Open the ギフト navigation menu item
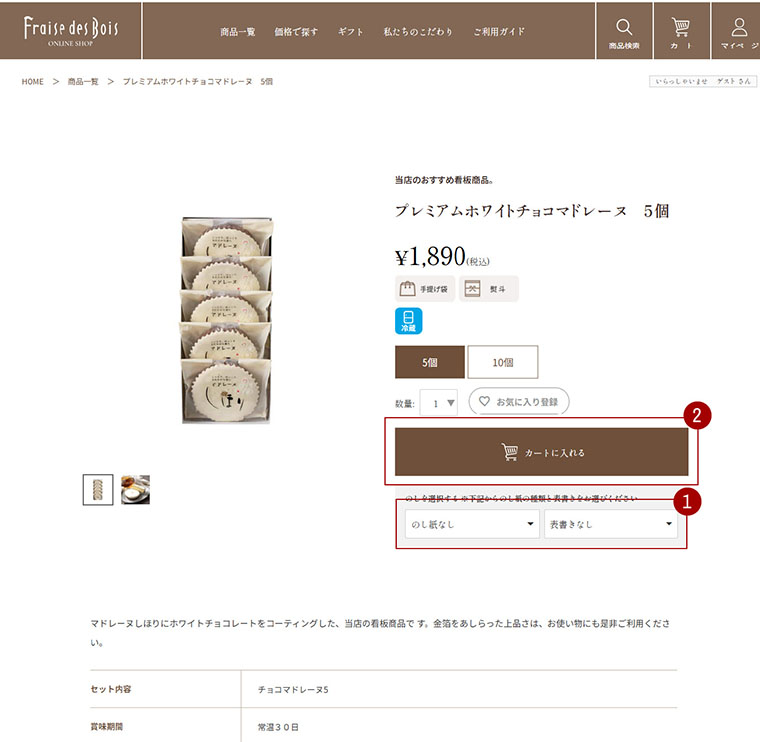This screenshot has width=760, height=742. point(350,32)
